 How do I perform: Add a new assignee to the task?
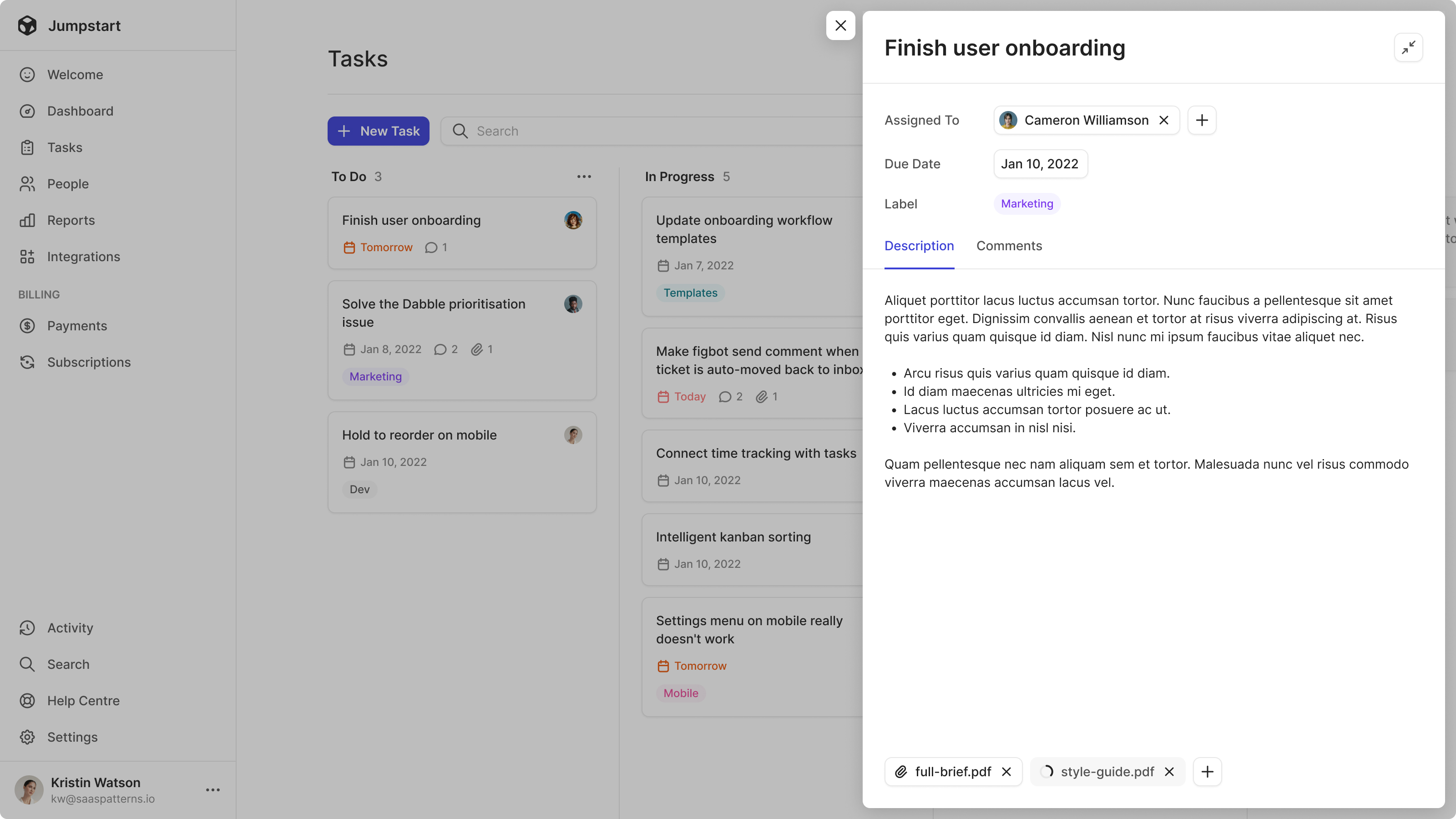pos(1201,120)
